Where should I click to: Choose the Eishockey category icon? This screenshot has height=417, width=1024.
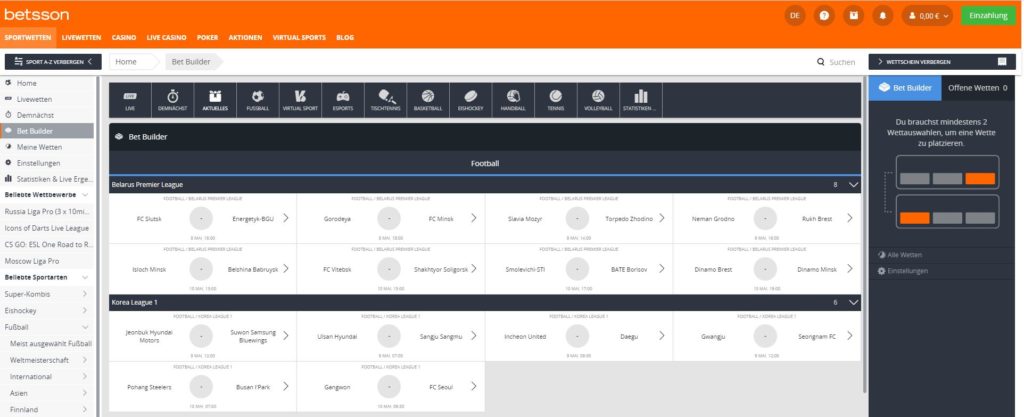(x=470, y=100)
